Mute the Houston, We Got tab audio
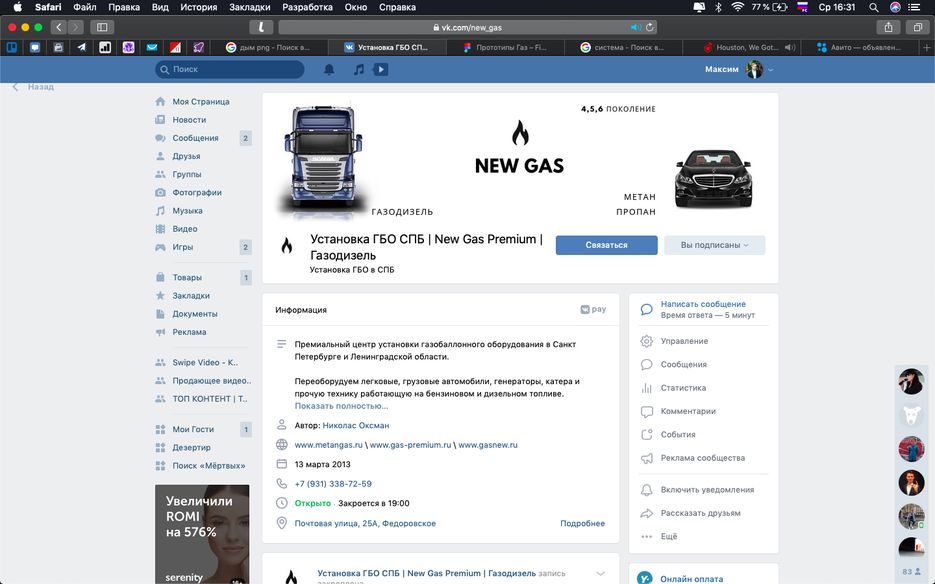 tap(790, 47)
